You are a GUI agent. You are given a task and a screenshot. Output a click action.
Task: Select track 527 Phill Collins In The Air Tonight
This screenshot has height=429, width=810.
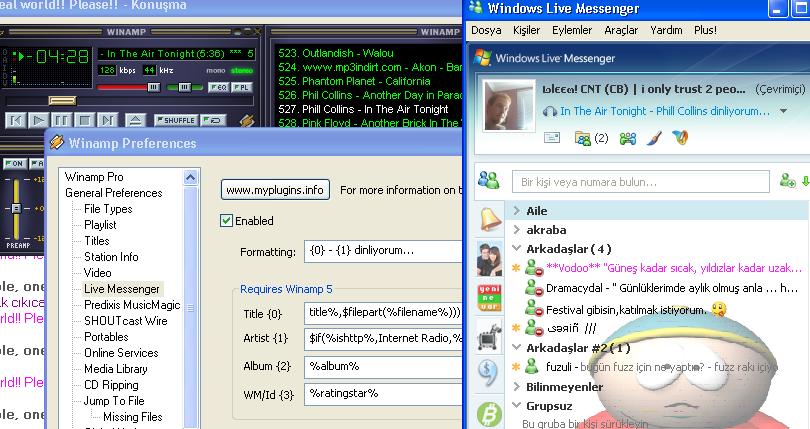click(363, 109)
